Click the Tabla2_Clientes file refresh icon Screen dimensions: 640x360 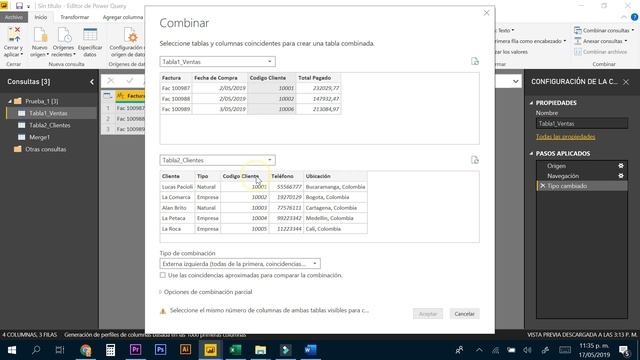[x=475, y=160]
